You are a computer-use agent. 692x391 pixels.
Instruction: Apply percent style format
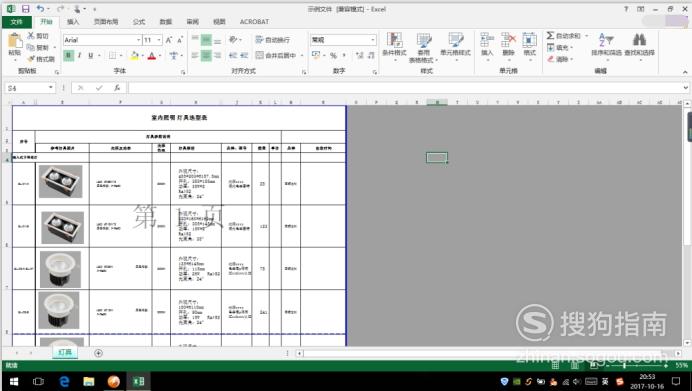(x=333, y=55)
